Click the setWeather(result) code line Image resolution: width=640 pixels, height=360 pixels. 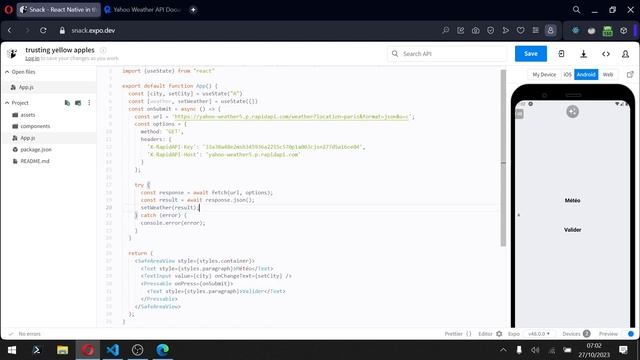(x=170, y=207)
